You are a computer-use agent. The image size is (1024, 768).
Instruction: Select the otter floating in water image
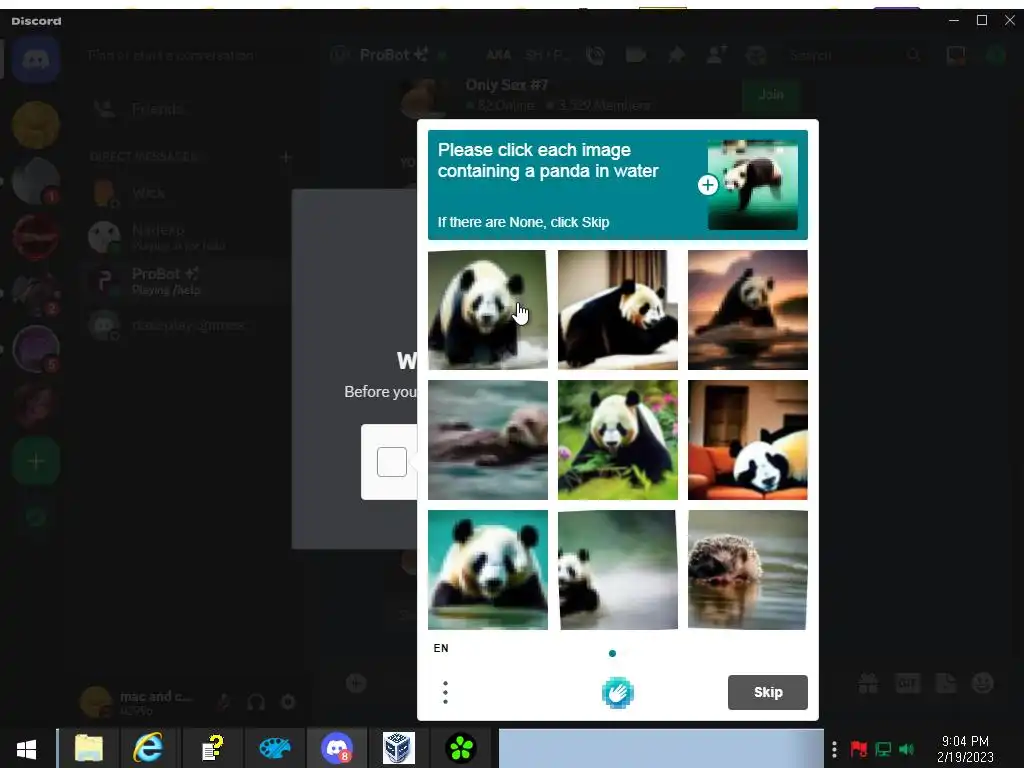coord(488,440)
